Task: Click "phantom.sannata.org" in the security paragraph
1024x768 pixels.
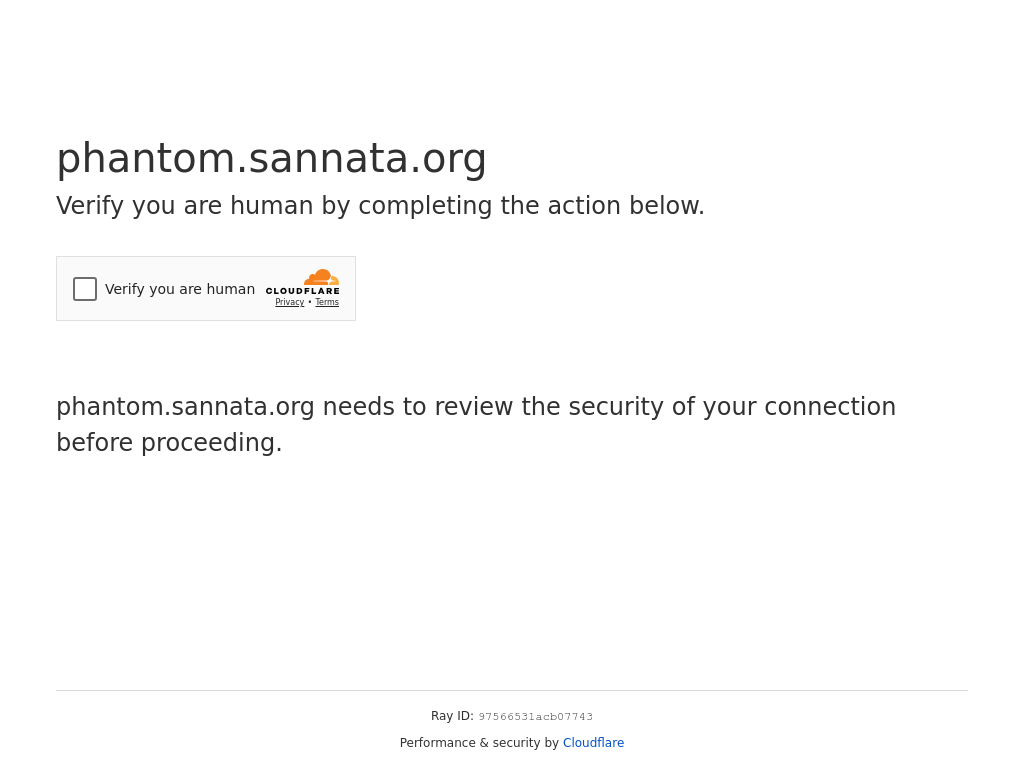Action: 185,407
